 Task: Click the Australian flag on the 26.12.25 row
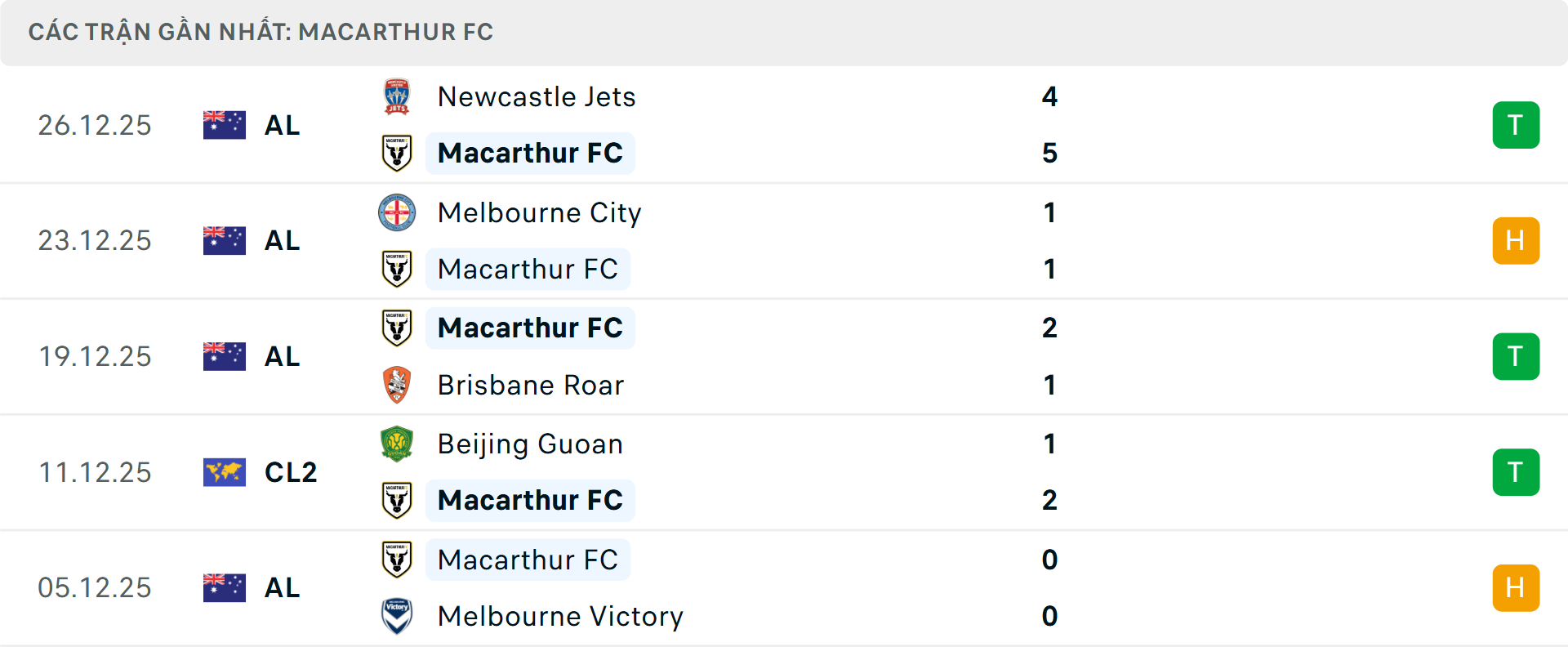(x=225, y=125)
